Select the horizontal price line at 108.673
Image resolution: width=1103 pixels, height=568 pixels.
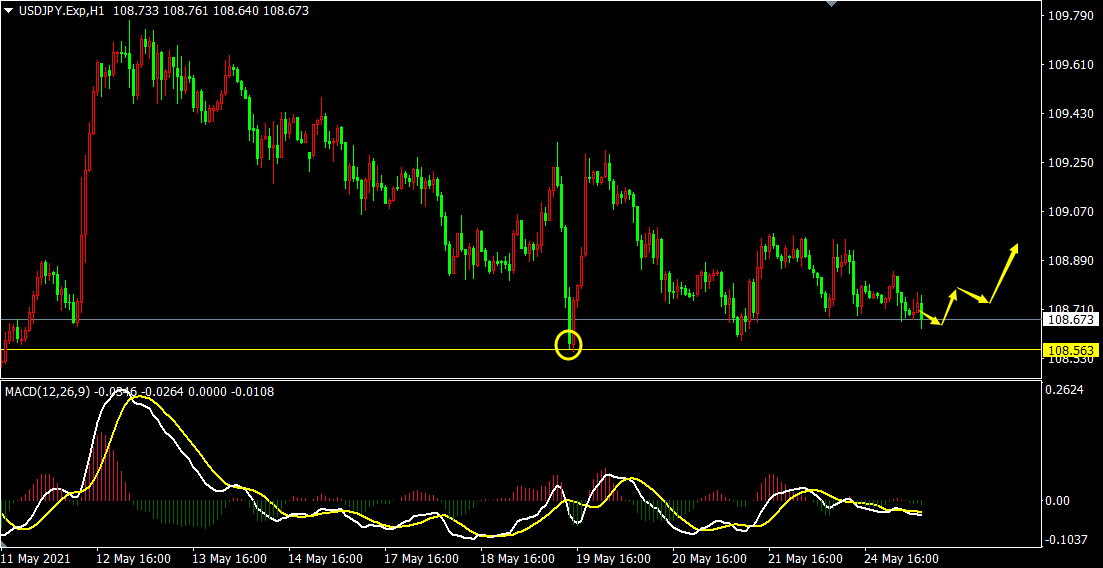coord(300,320)
